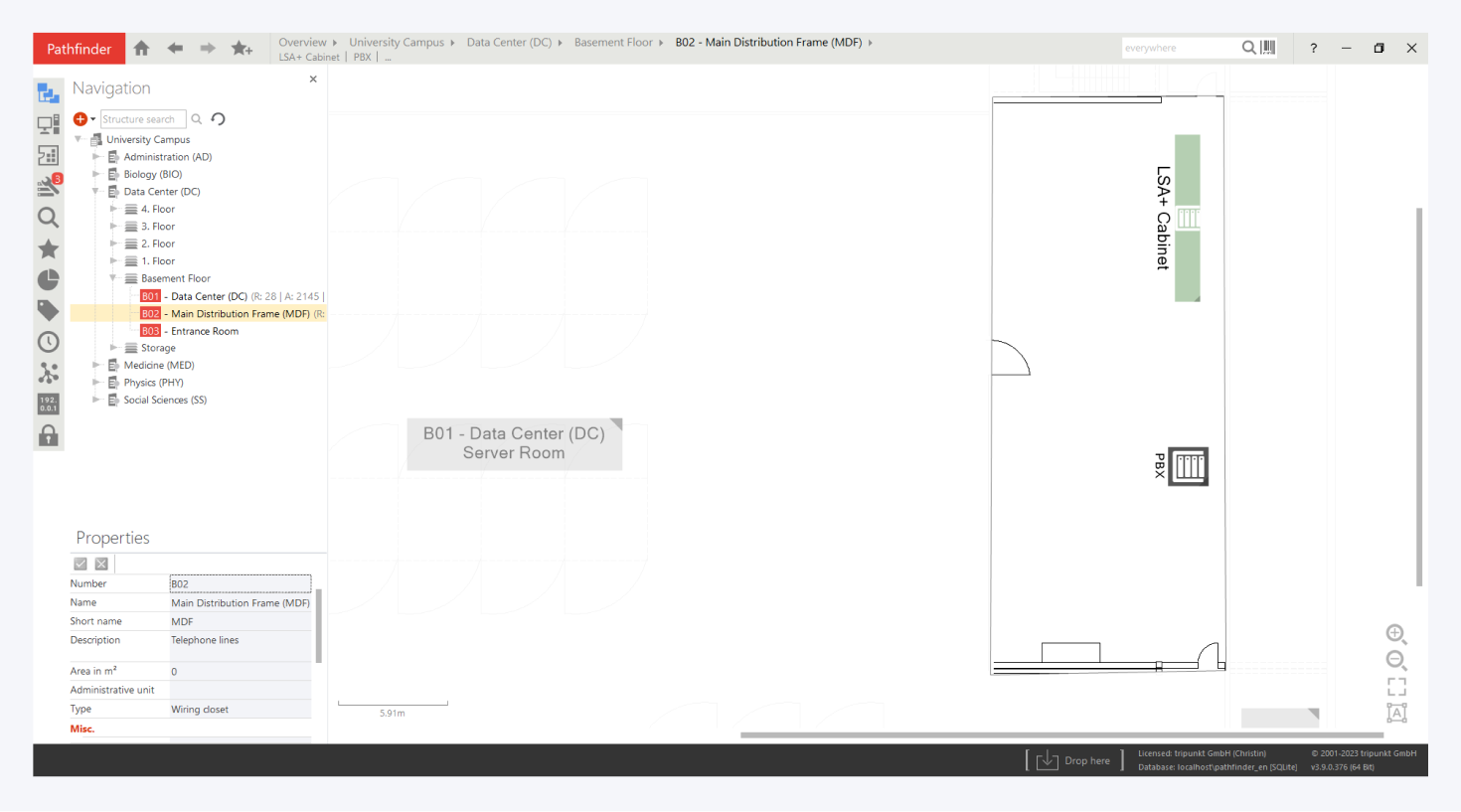Image resolution: width=1461 pixels, height=812 pixels.
Task: Open the IP address sidebar icon
Action: (48, 404)
